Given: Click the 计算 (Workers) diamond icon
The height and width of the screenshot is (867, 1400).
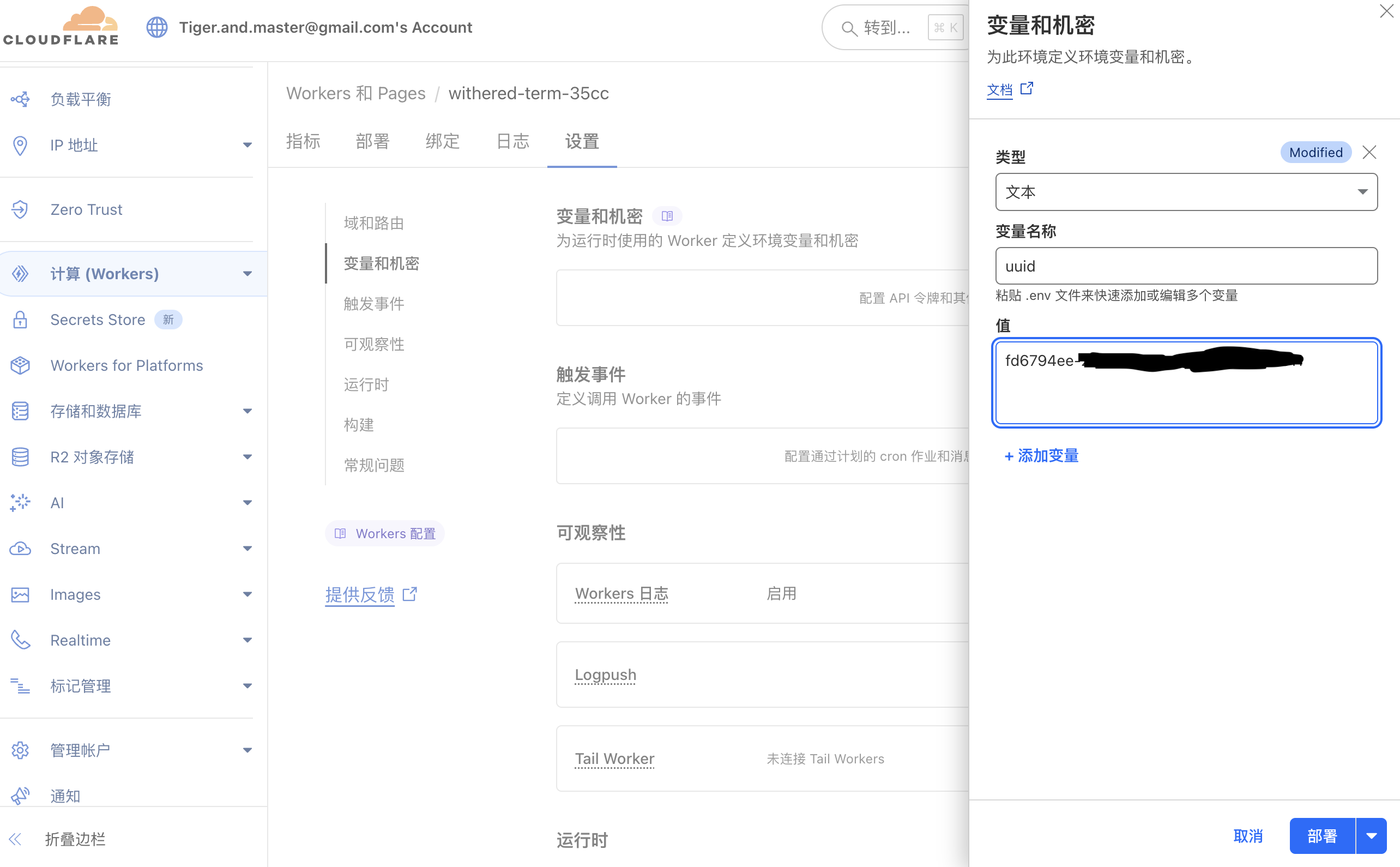Looking at the screenshot, I should tap(20, 274).
